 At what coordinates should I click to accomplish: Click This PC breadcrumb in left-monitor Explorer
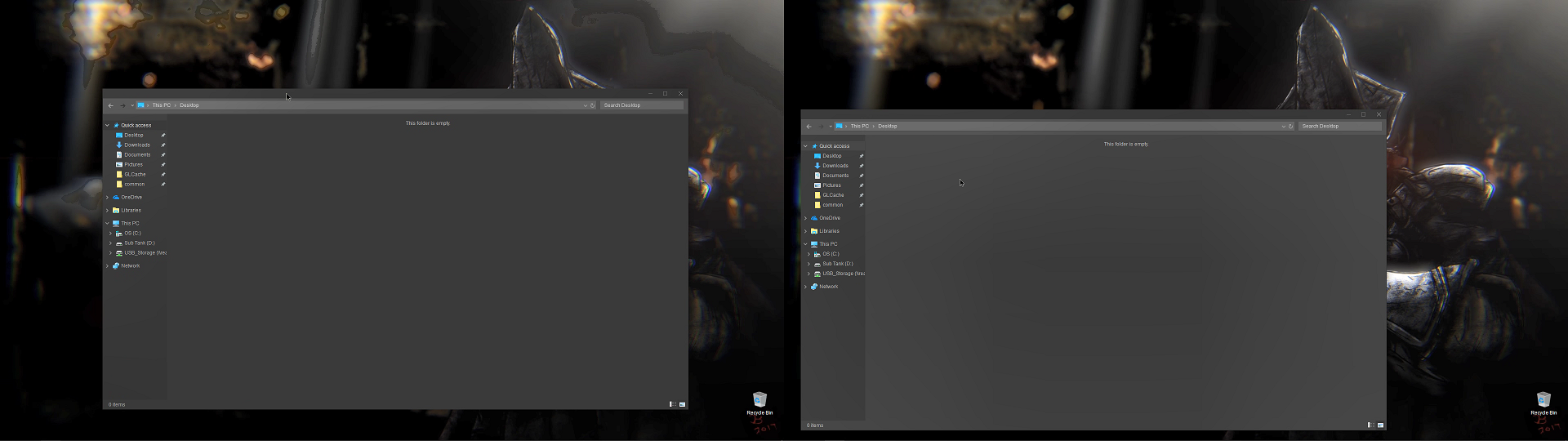point(162,105)
